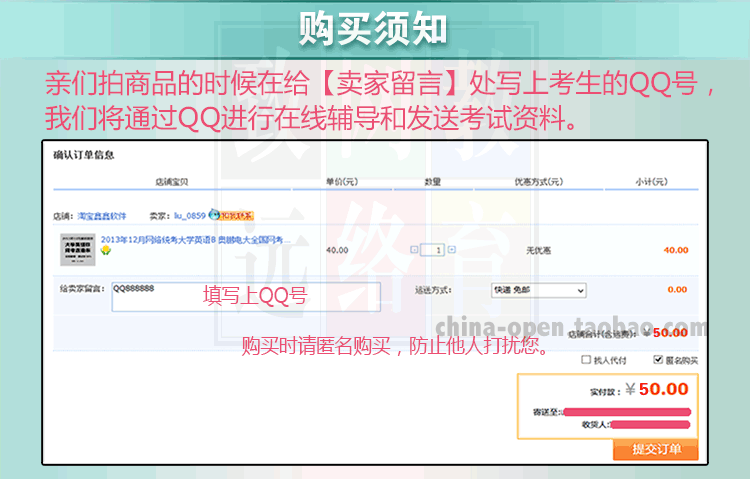Decrease quantity with the minus stepper
750x479 pixels.
[414, 249]
